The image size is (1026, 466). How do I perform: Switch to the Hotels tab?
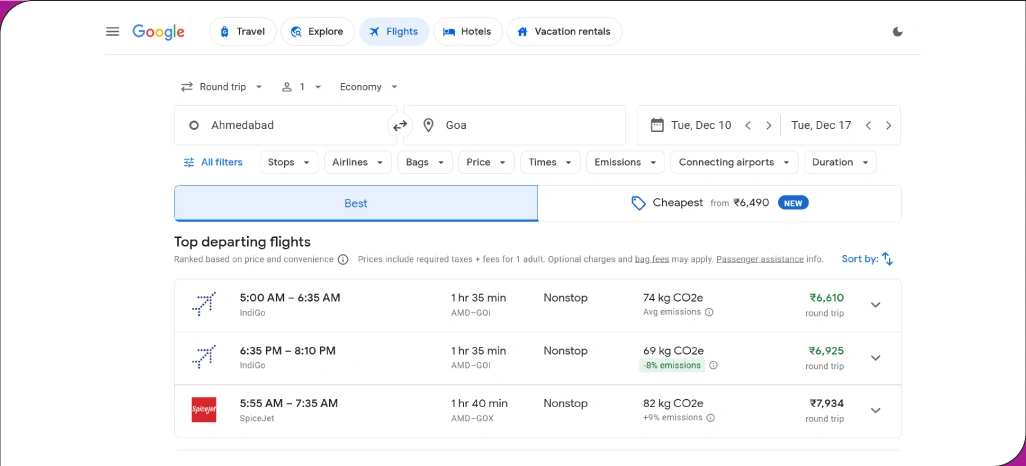click(x=468, y=31)
